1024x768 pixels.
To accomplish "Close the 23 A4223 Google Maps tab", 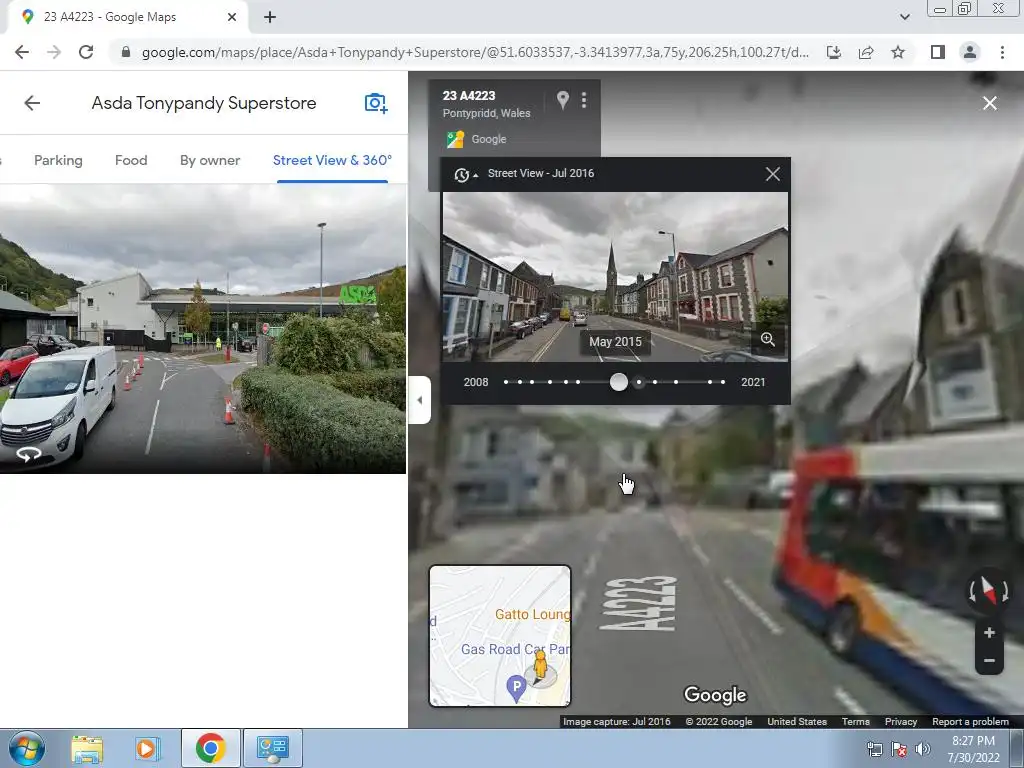I will coord(232,17).
